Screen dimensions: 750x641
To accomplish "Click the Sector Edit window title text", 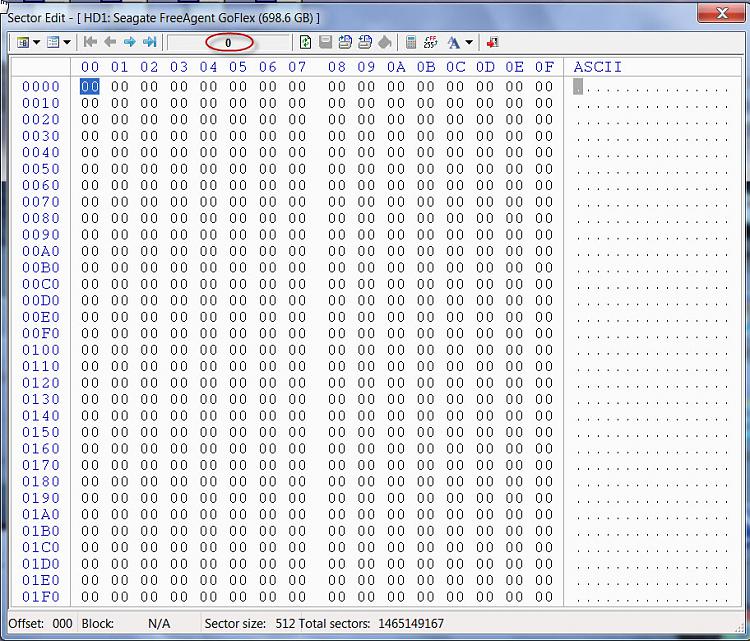I will pyautogui.click(x=164, y=18).
